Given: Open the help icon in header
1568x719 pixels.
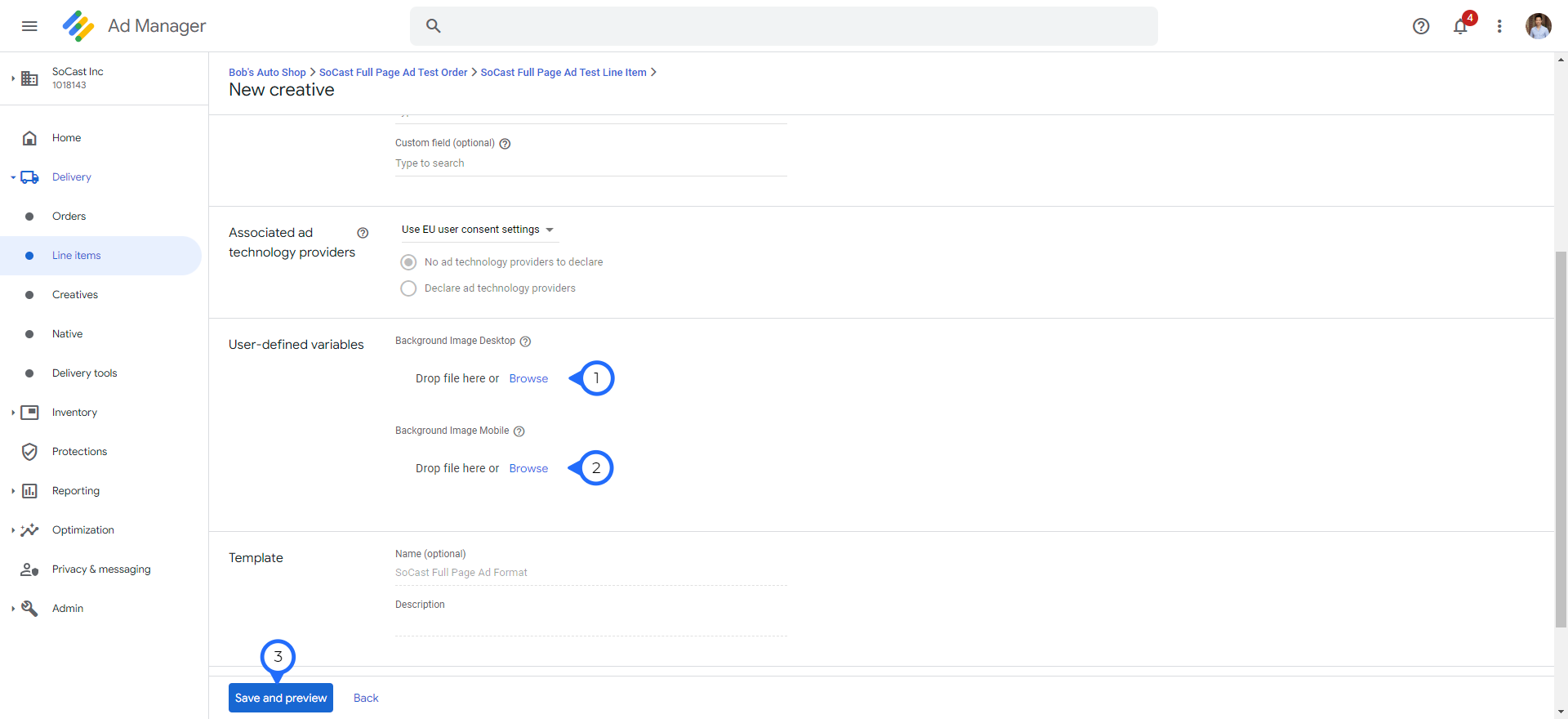Looking at the screenshot, I should click(x=1421, y=26).
